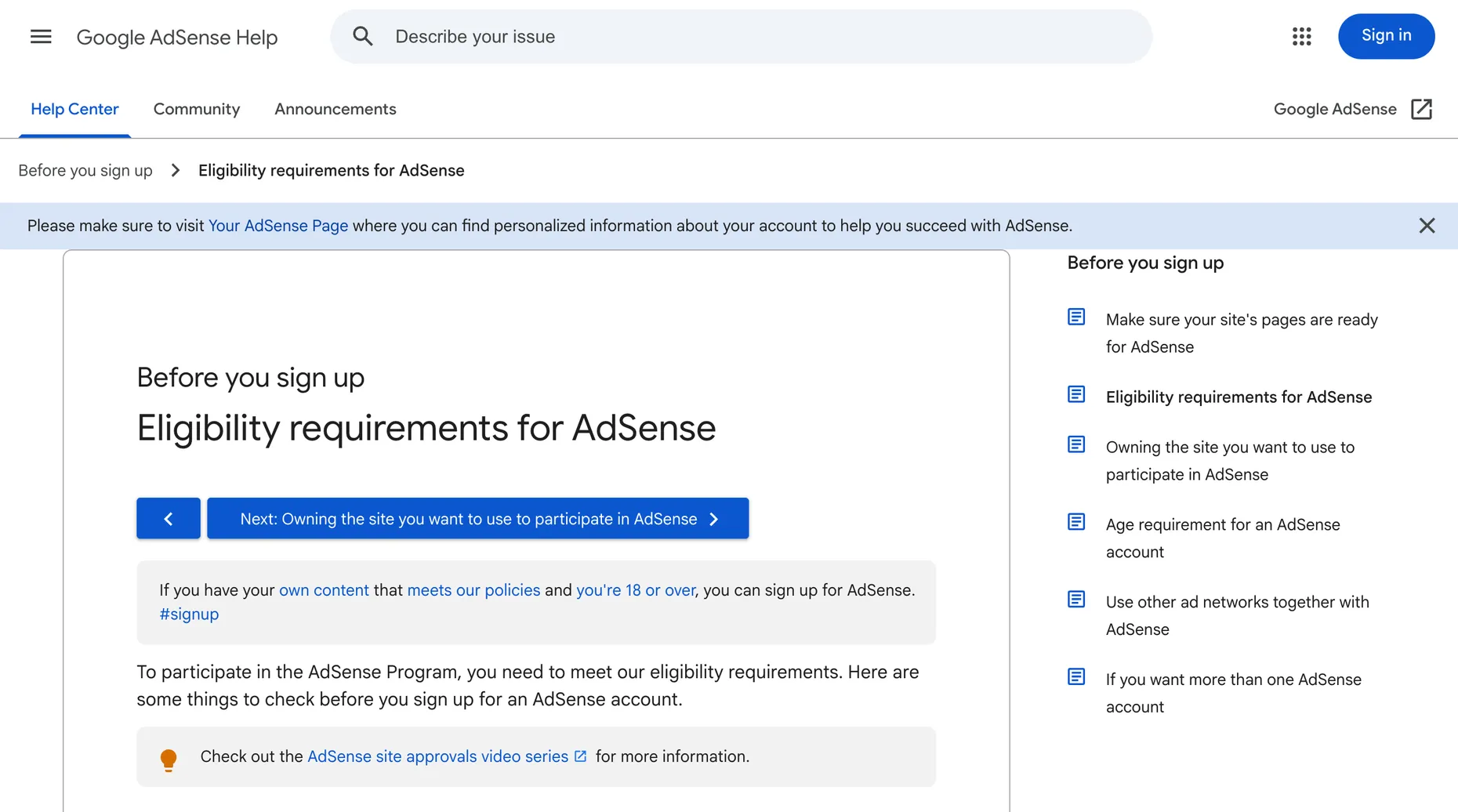This screenshot has width=1458, height=812.
Task: Click the Google AdSense Help title
Action: tap(177, 37)
